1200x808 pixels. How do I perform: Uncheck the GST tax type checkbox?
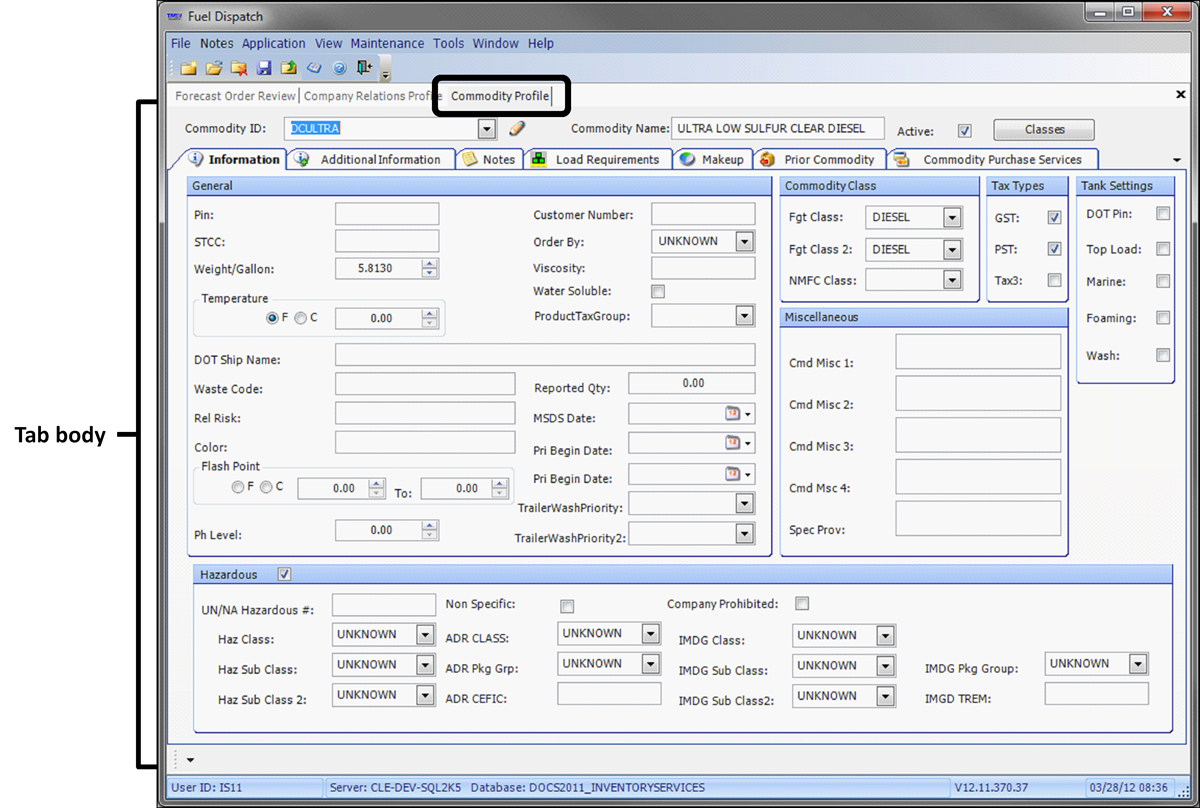pyautogui.click(x=1054, y=218)
